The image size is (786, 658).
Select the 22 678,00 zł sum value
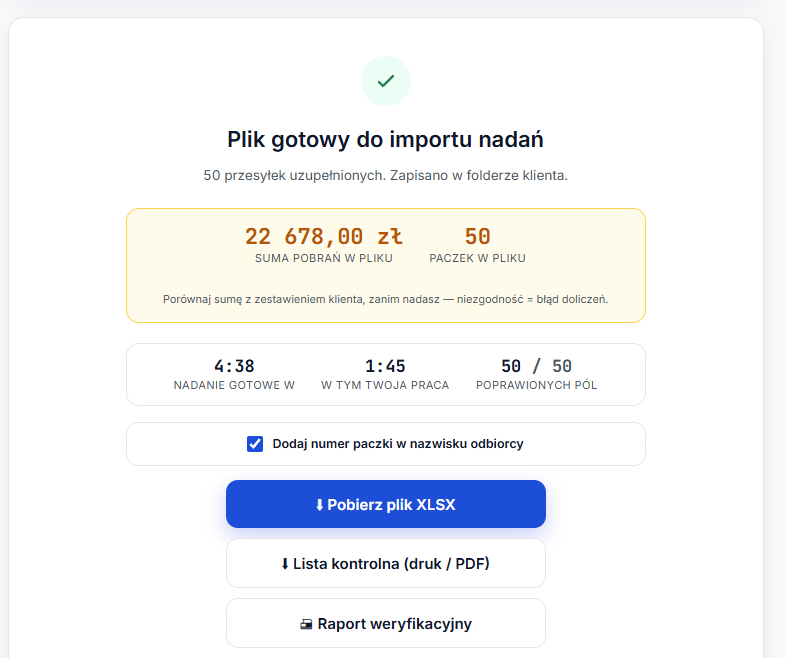(324, 236)
